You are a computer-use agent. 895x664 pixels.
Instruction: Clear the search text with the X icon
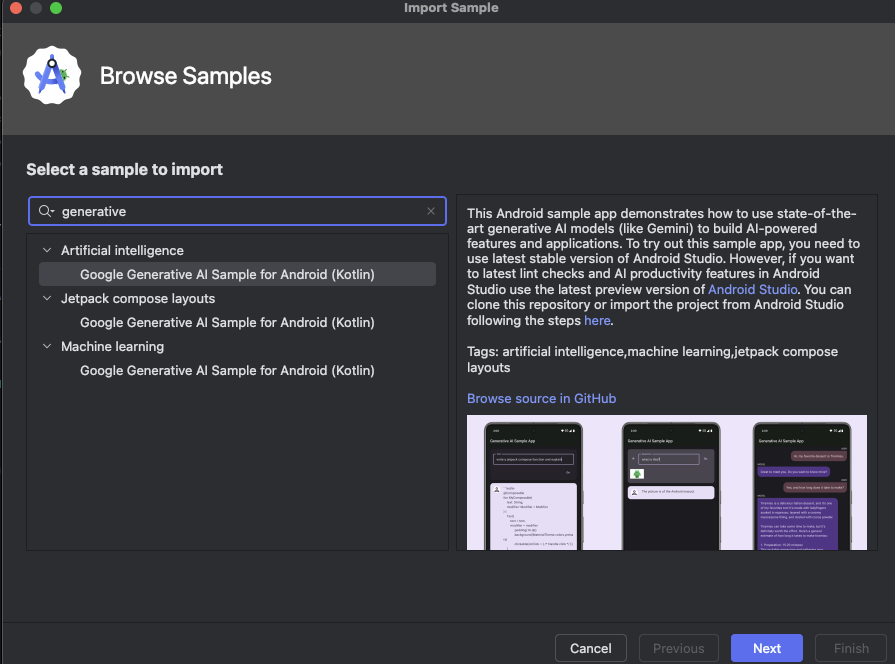point(431,211)
